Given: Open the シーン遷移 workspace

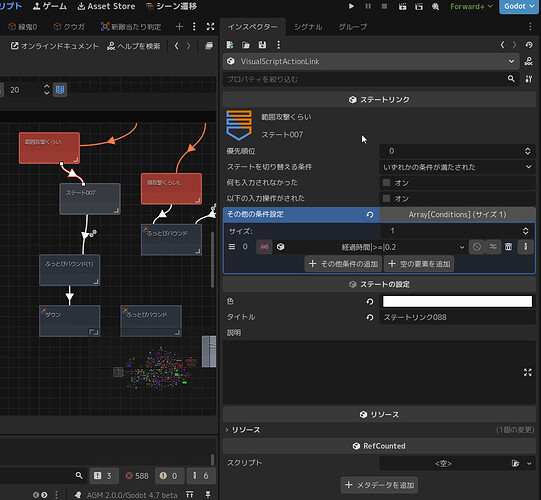Looking at the screenshot, I should pyautogui.click(x=171, y=6).
